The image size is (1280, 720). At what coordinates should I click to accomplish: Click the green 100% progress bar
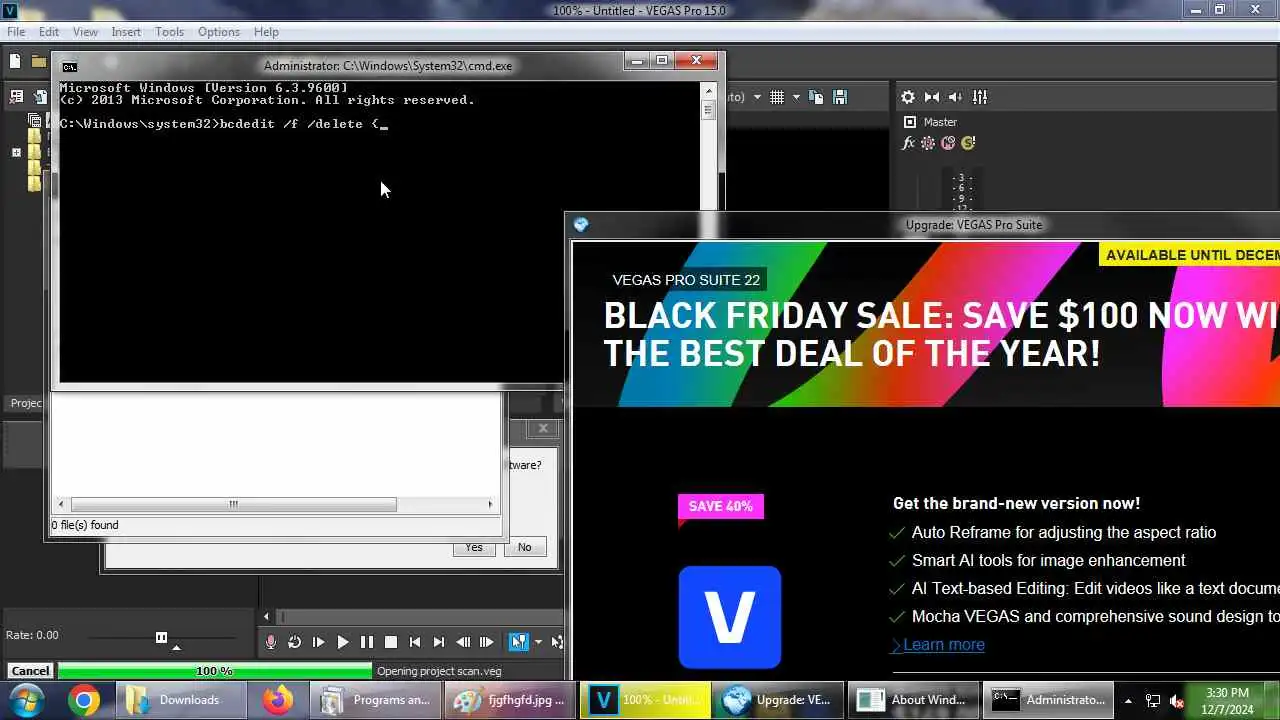click(x=215, y=671)
